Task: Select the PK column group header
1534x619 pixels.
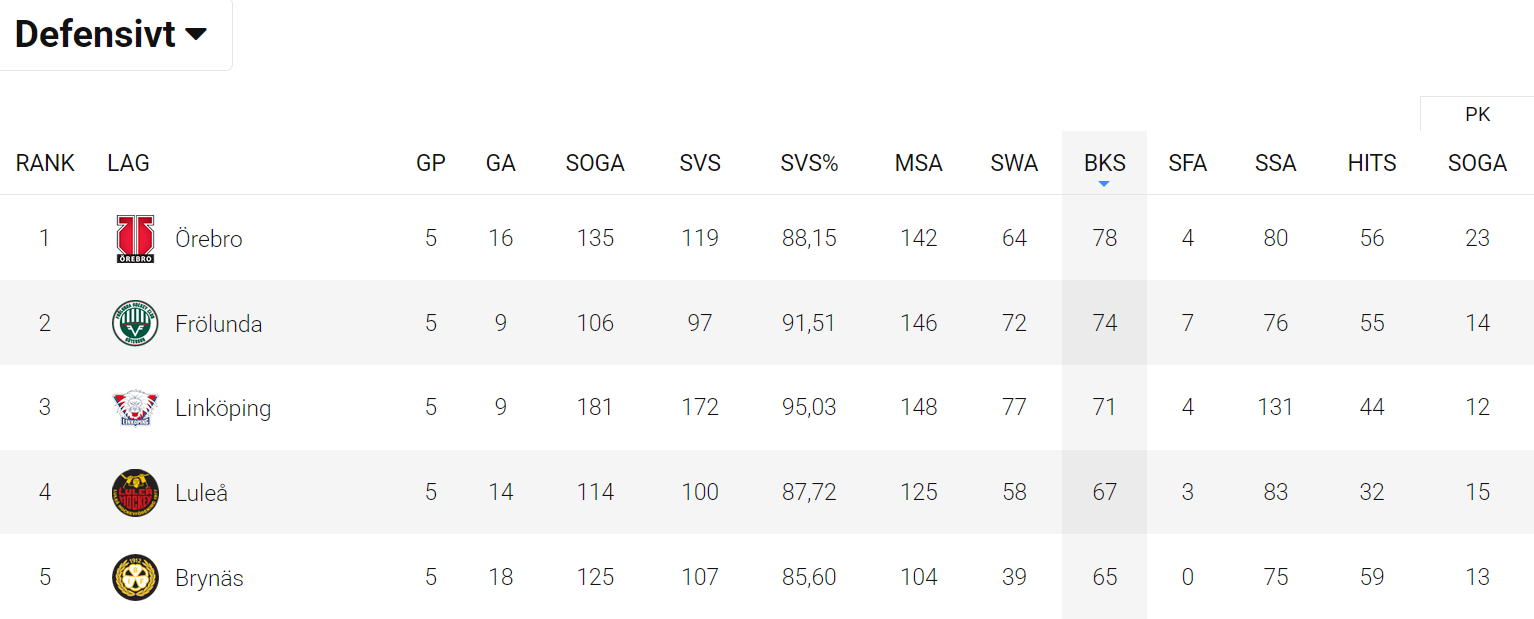Action: pos(1477,115)
